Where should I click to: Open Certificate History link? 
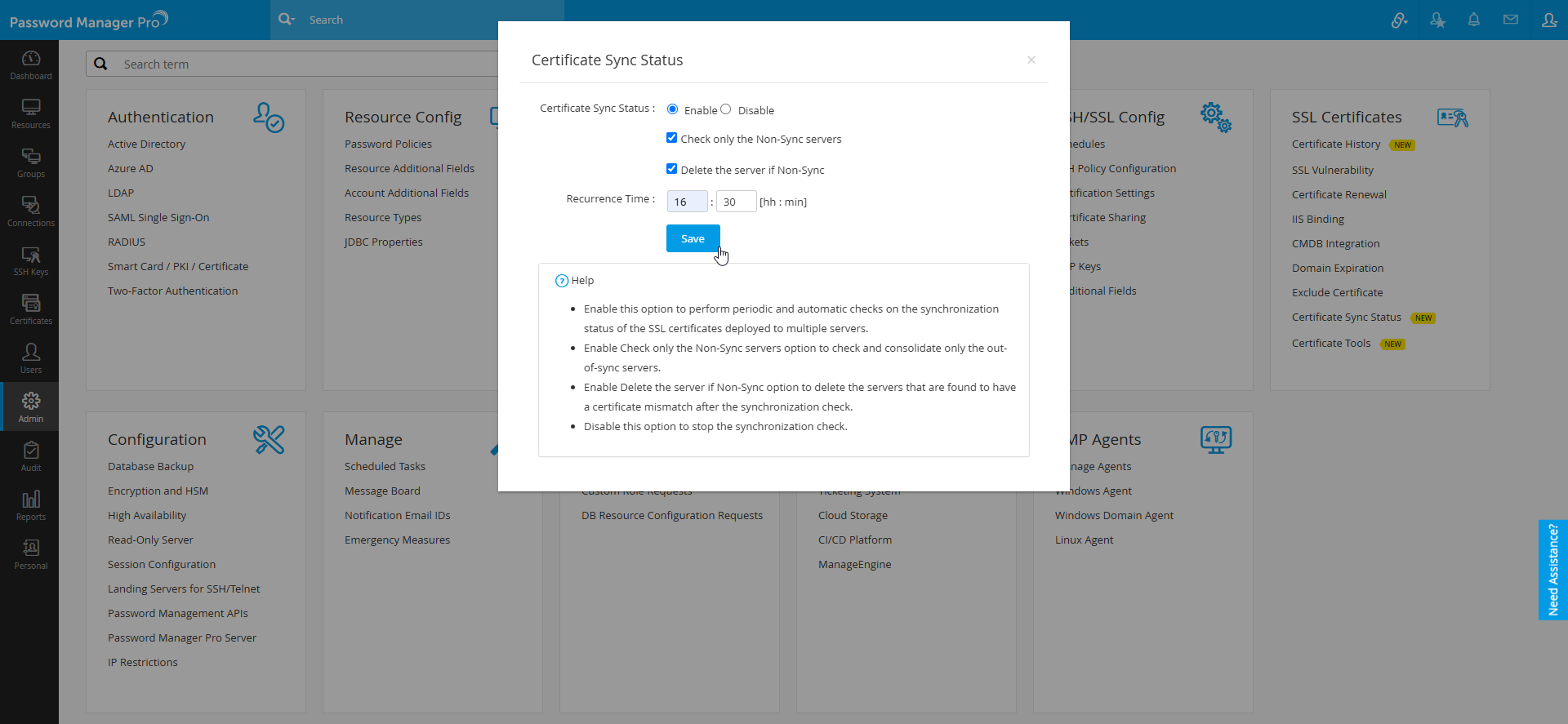(x=1336, y=144)
